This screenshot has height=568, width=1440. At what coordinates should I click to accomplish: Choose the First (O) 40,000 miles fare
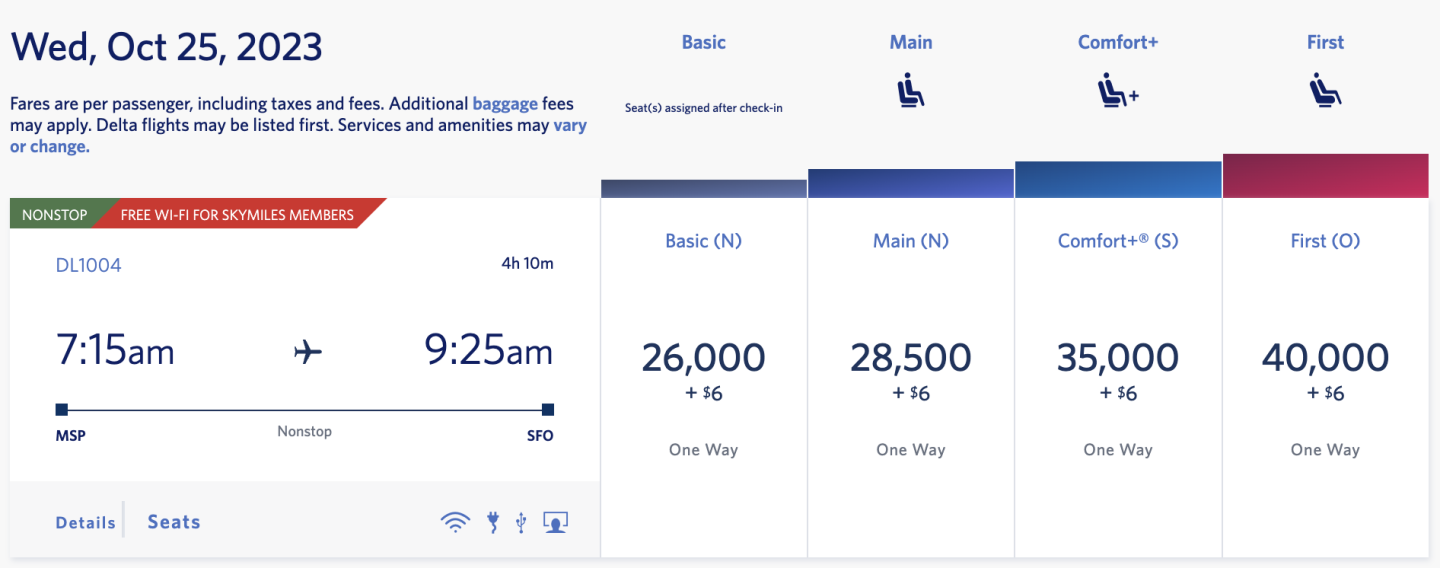[1325, 357]
